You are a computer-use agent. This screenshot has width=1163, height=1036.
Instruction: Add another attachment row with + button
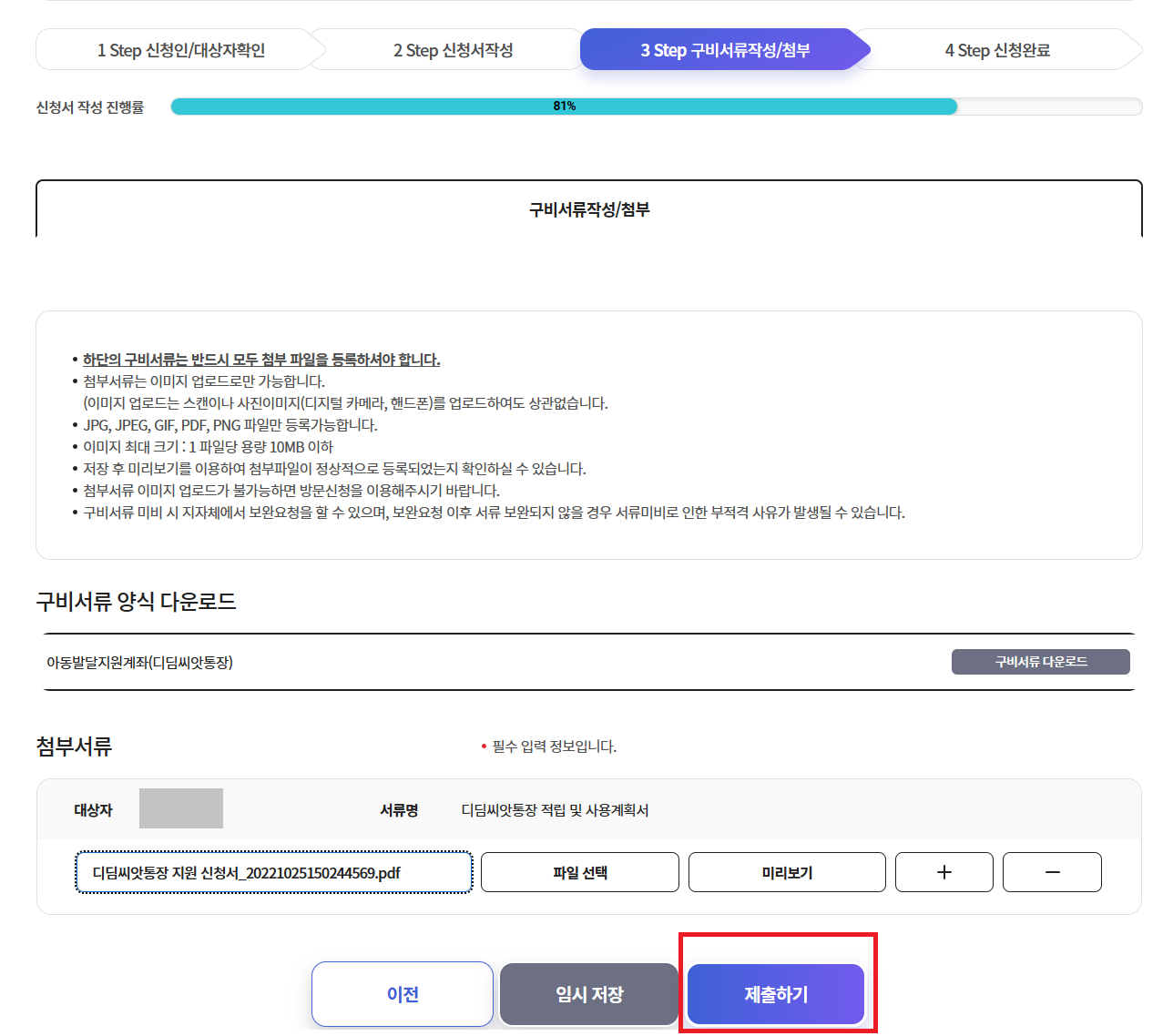944,871
